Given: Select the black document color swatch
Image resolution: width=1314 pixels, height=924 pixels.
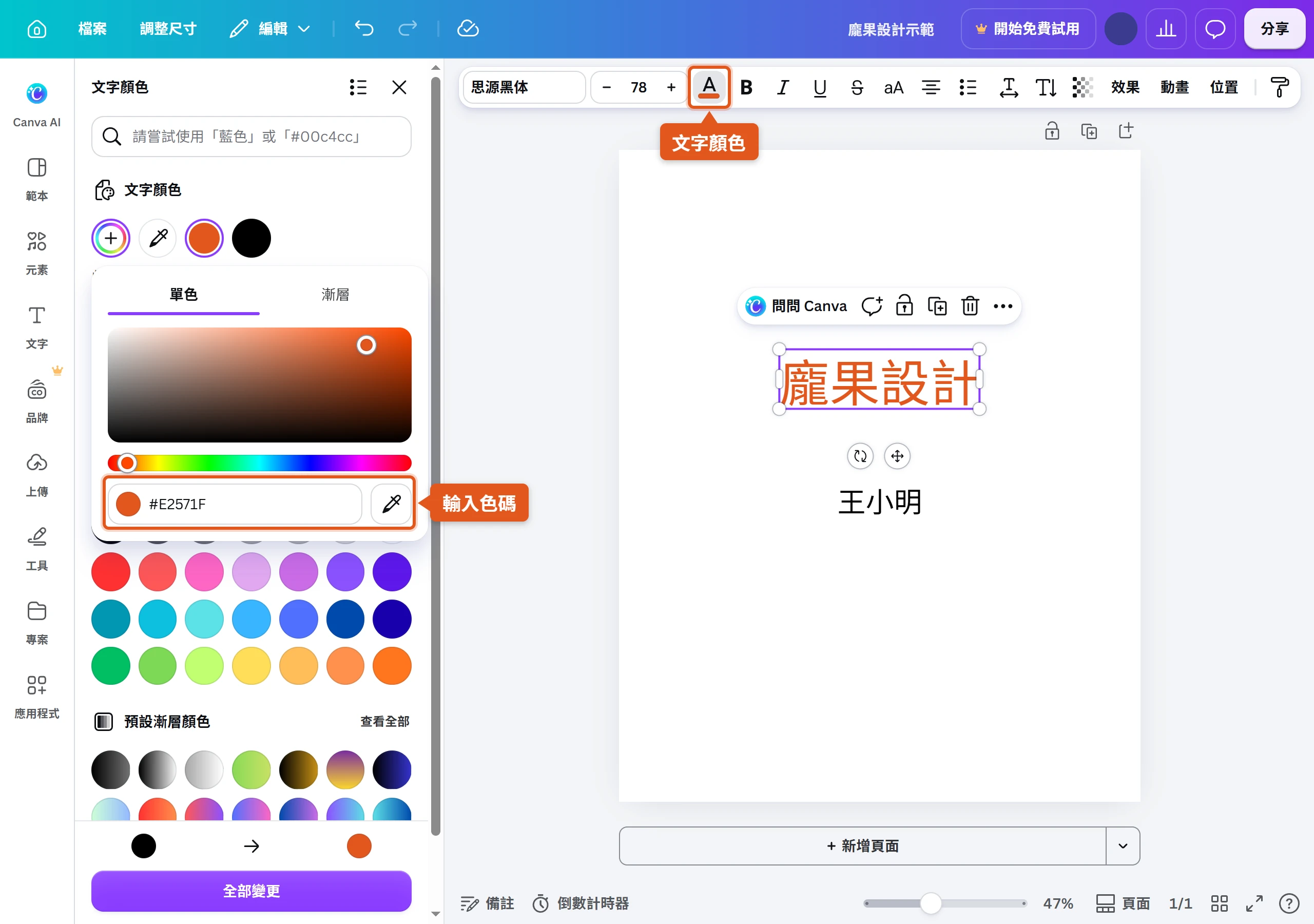Looking at the screenshot, I should (x=251, y=238).
